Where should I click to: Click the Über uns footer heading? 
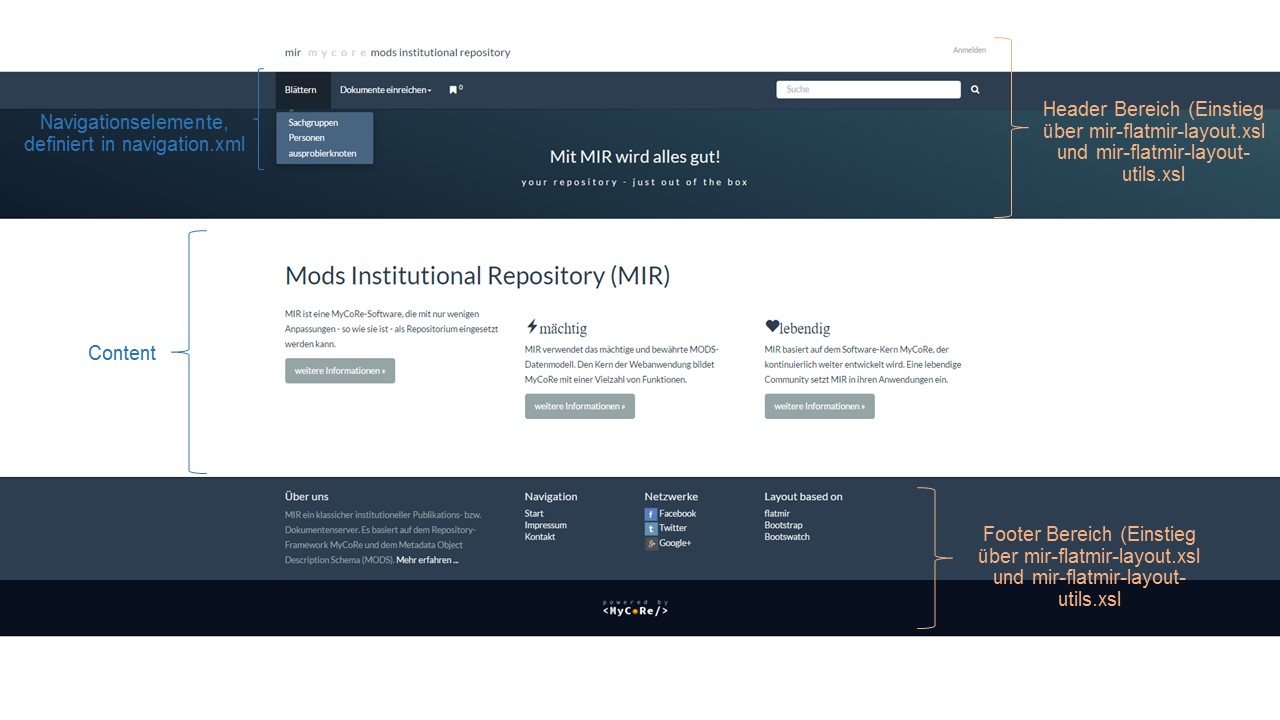point(306,496)
